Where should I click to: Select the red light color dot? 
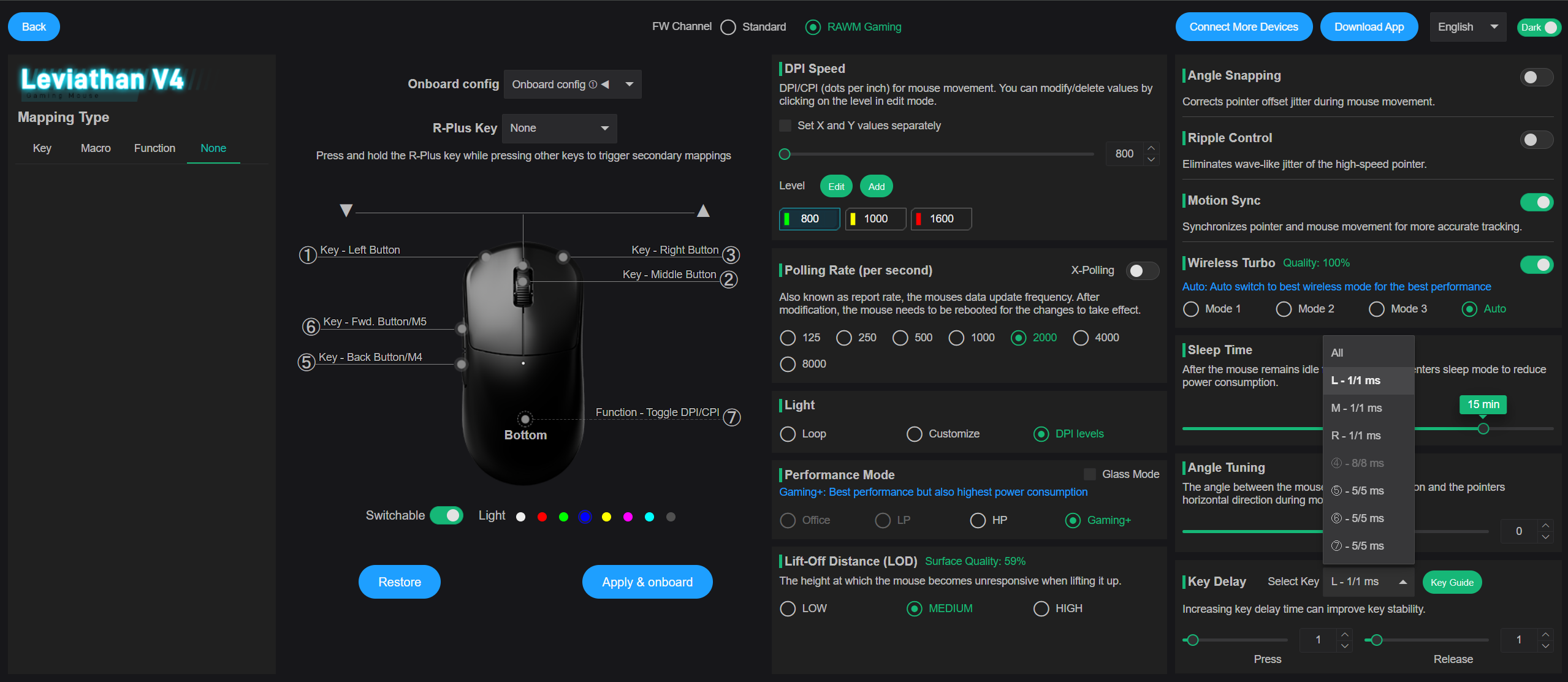[542, 517]
